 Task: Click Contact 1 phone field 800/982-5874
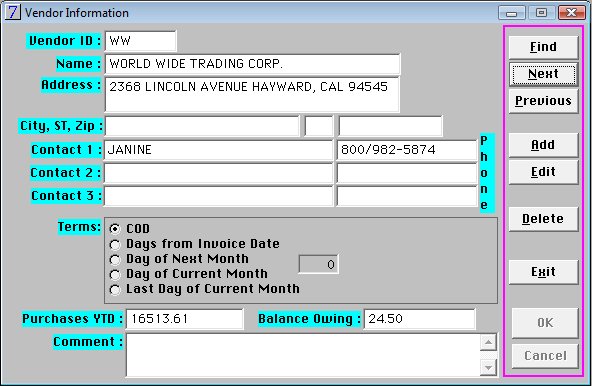(x=407, y=150)
